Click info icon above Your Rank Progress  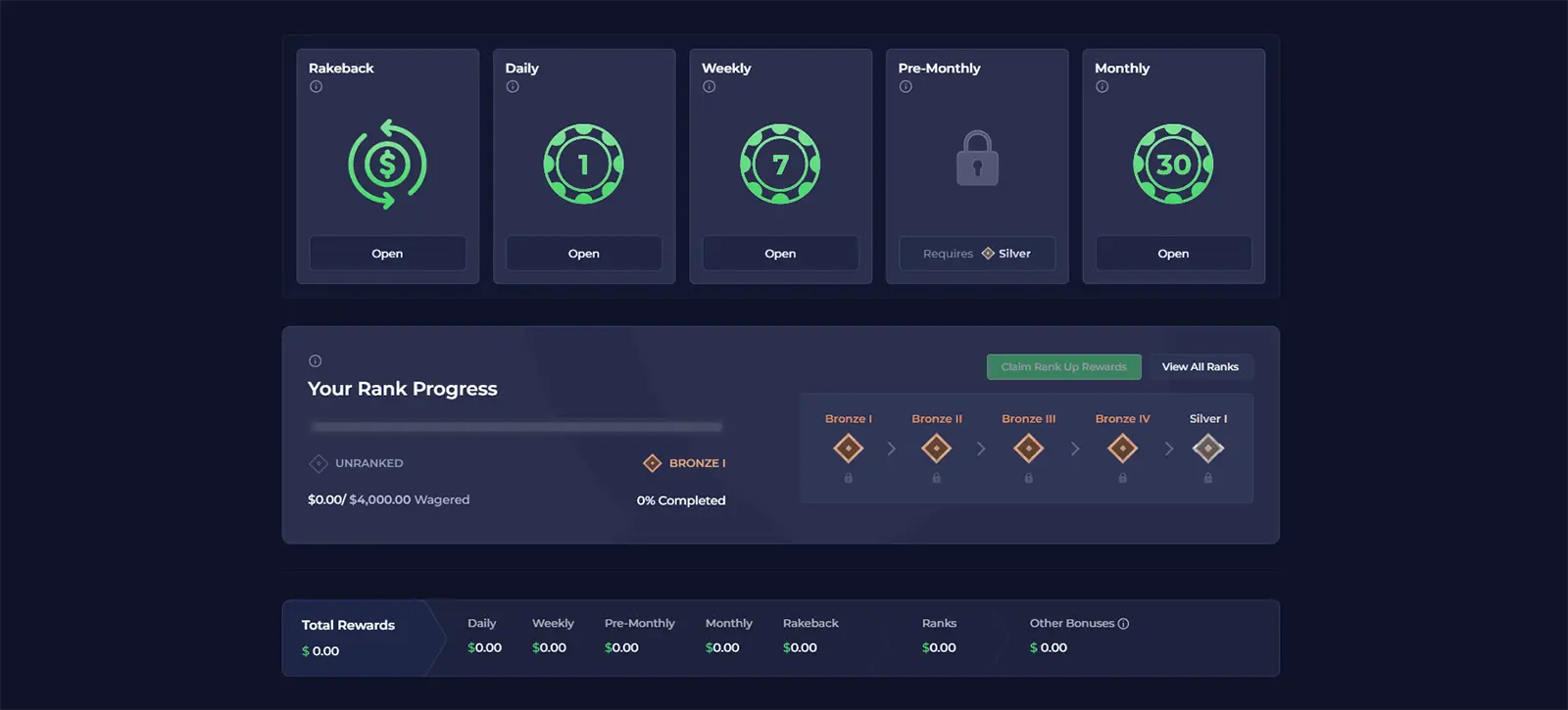click(315, 360)
